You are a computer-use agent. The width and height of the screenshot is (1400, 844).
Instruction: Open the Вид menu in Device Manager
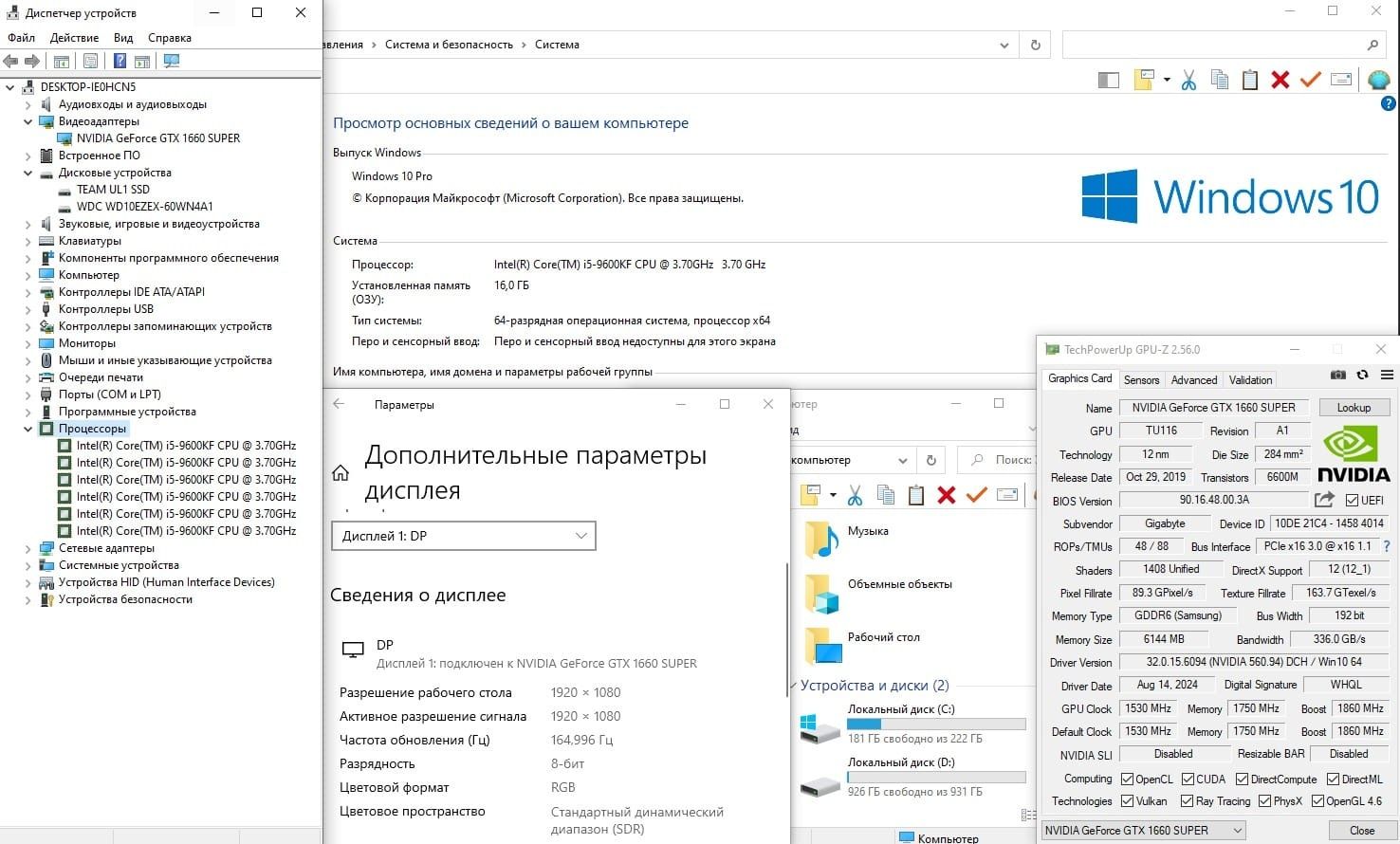pyautogui.click(x=123, y=38)
